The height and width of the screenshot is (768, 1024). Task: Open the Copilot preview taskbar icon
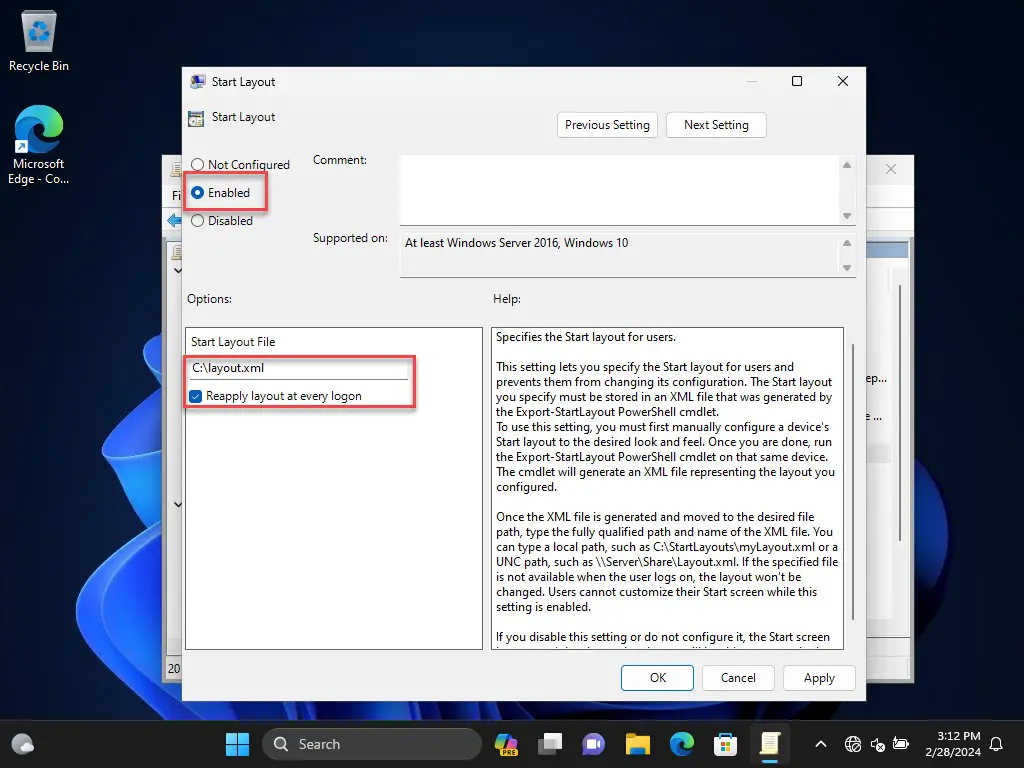[x=506, y=744]
